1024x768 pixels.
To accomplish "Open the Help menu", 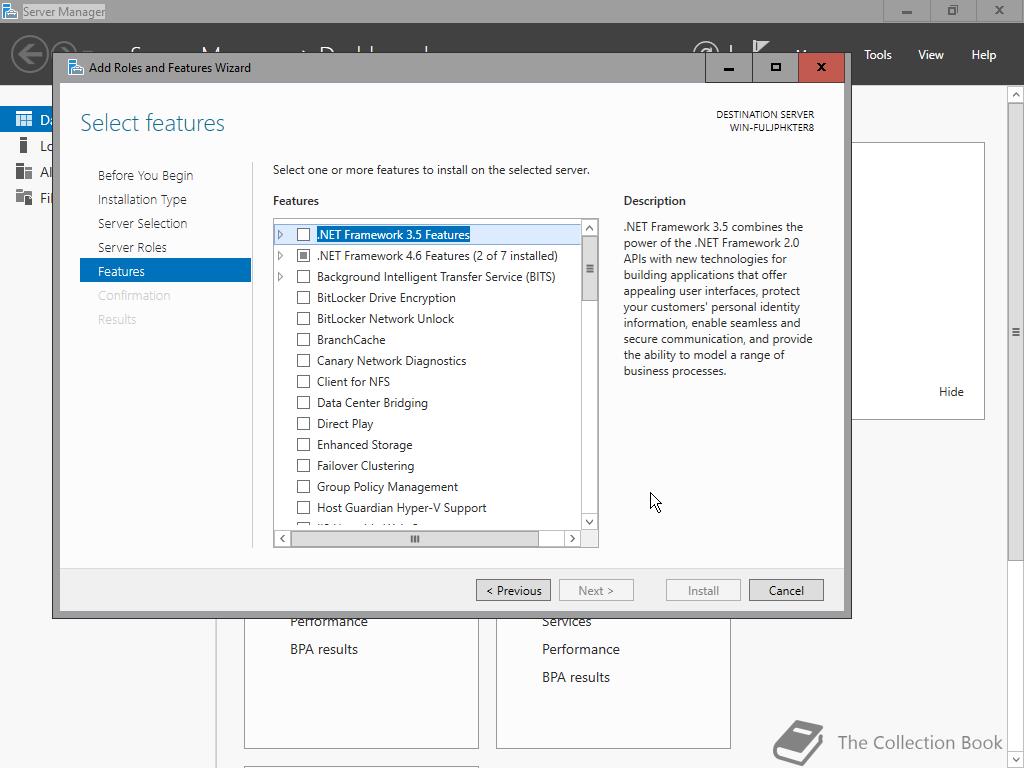I will (983, 55).
